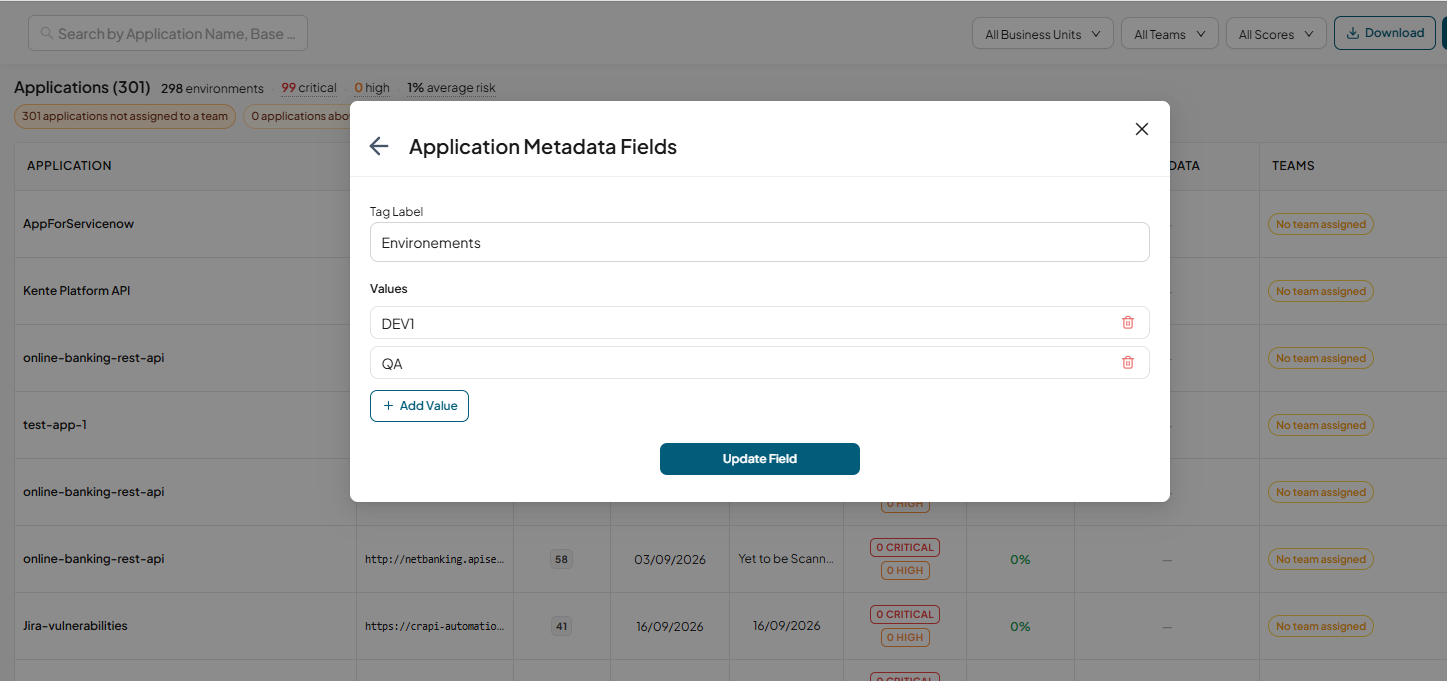Click the Download icon in the Download button

[x=1353, y=33]
